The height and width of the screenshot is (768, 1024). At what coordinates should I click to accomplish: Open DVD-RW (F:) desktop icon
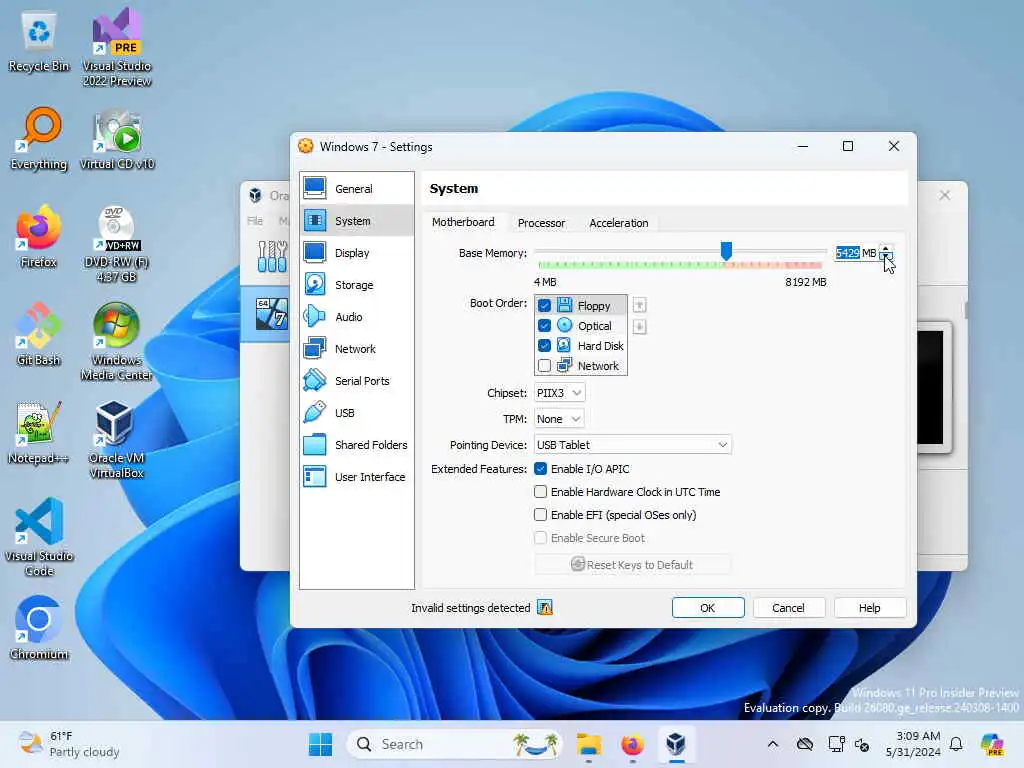117,244
